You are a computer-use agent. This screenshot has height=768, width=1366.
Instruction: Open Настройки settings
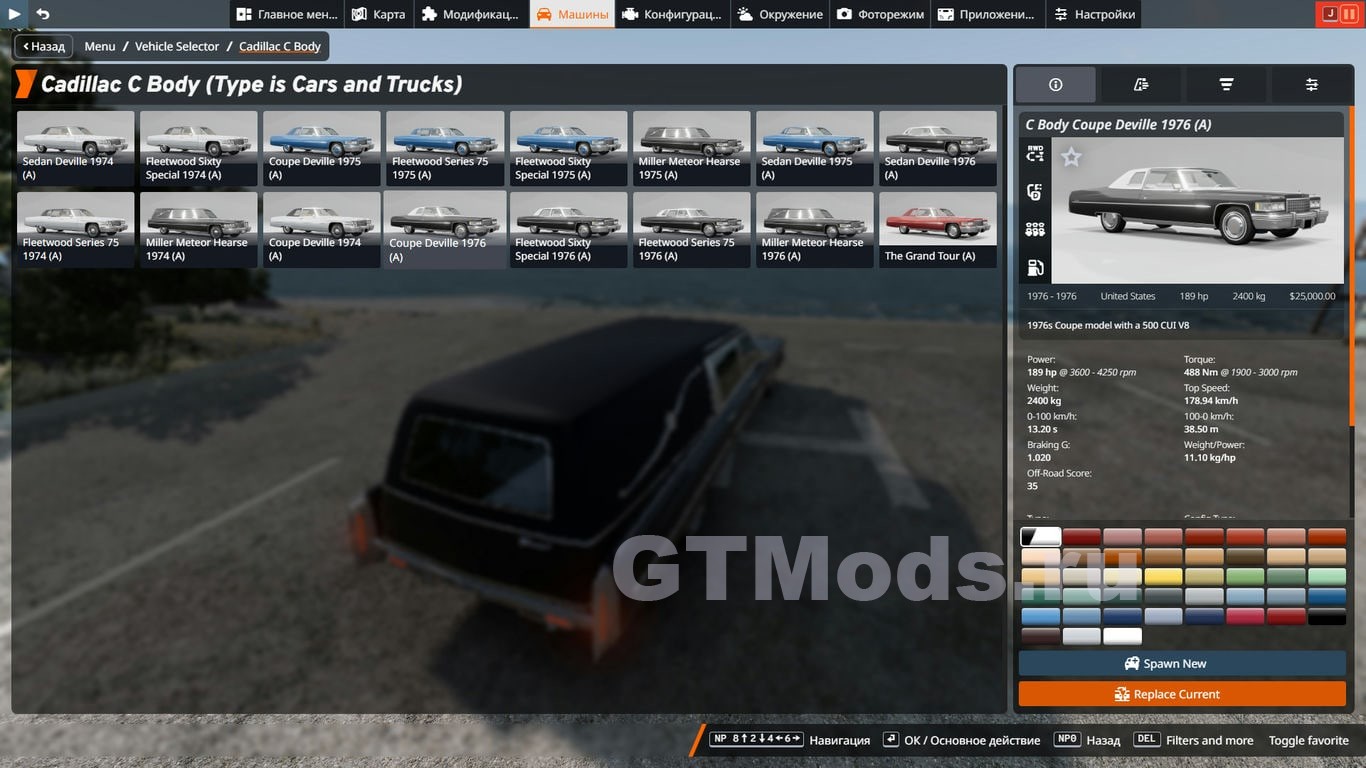1094,14
